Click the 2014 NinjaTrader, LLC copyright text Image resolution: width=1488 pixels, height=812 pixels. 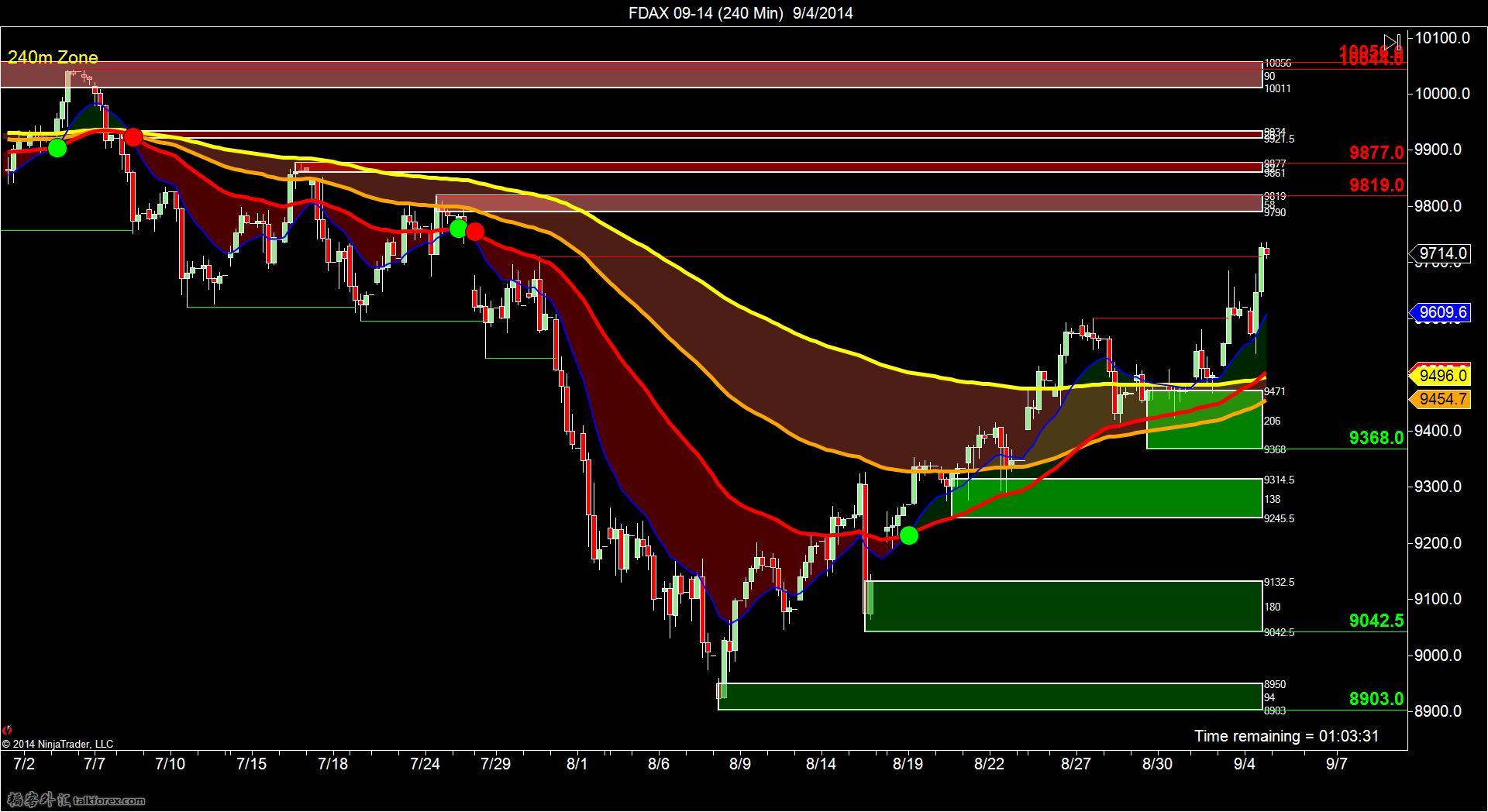[57, 745]
